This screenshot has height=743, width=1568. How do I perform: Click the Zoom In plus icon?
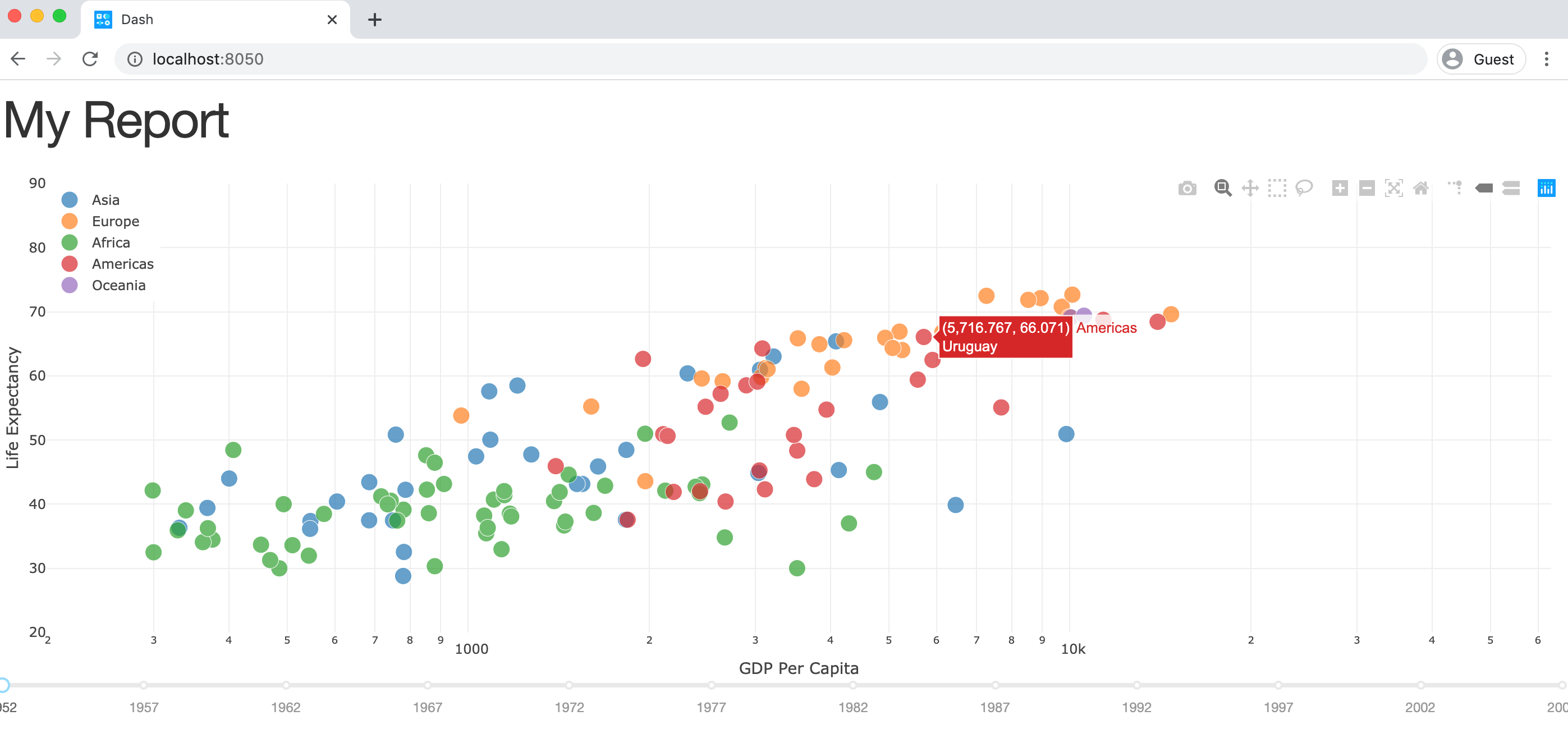[x=1339, y=188]
